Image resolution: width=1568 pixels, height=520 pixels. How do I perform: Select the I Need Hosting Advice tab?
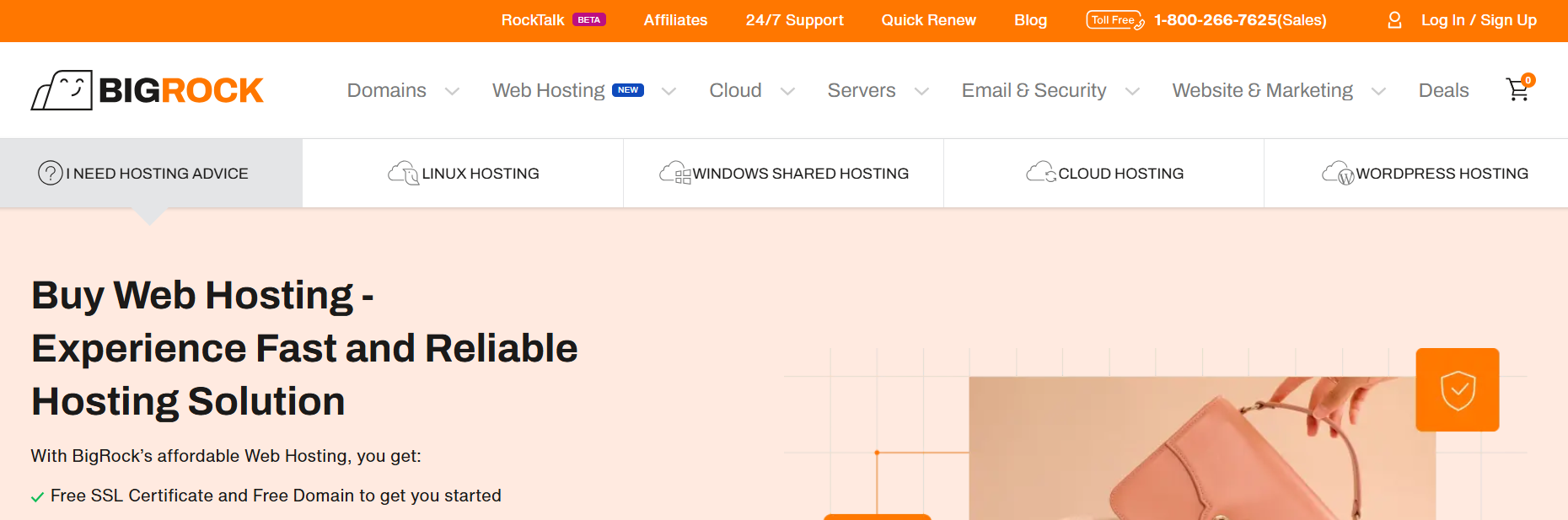(x=151, y=174)
